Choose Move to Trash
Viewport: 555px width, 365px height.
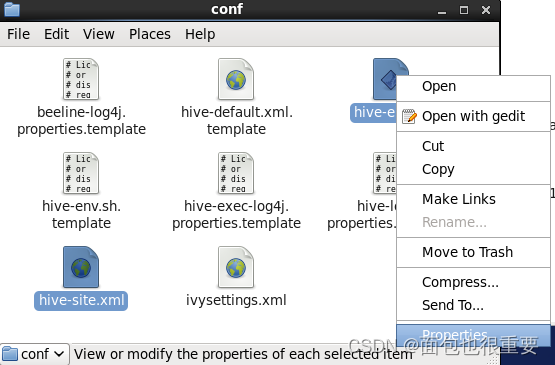[474, 252]
